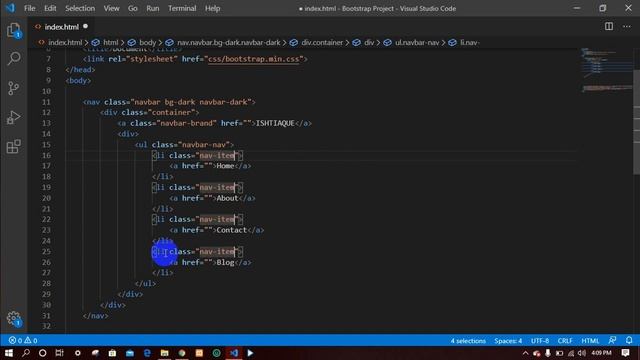640x360 pixels.
Task: Click the li.nav- breadcrumb segment
Action: click(470, 42)
